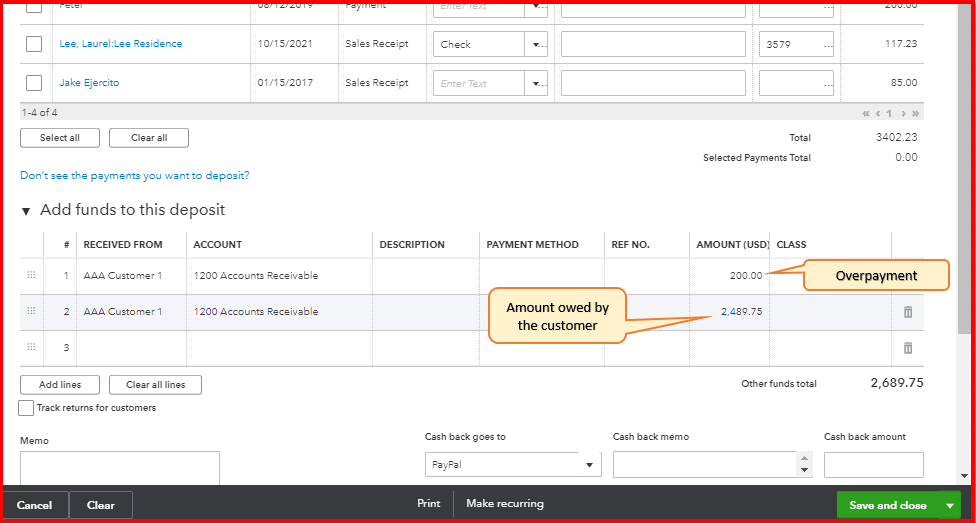The image size is (976, 523).
Task: Click the PAYMENT METHOD column header
Action: pyautogui.click(x=532, y=245)
